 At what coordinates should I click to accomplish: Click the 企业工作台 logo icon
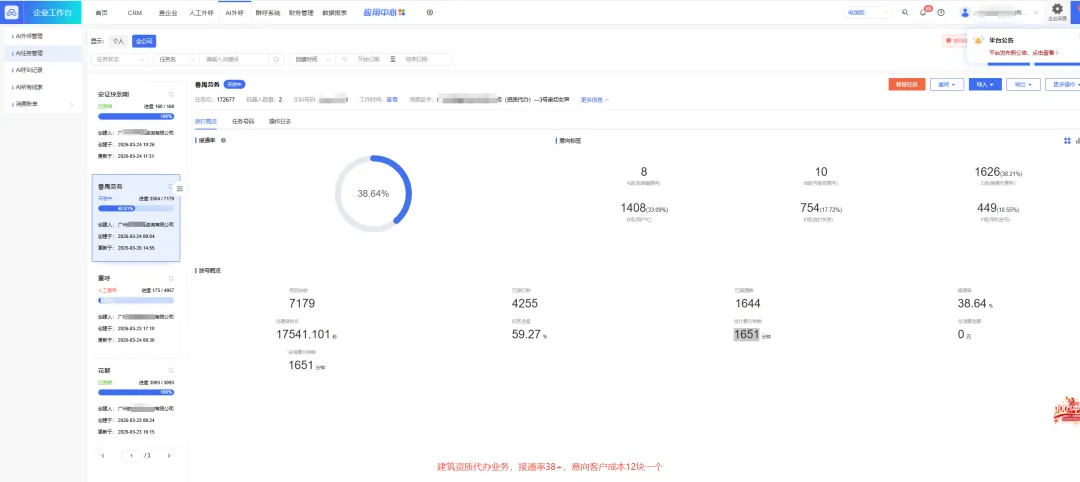pos(12,12)
